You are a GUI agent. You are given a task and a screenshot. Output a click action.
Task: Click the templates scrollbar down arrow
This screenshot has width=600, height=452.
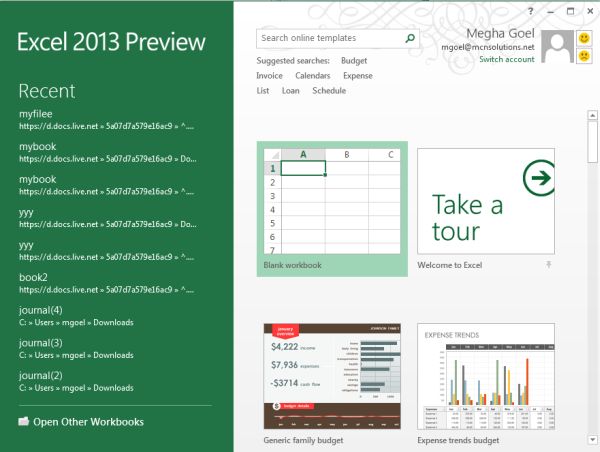pos(592,440)
